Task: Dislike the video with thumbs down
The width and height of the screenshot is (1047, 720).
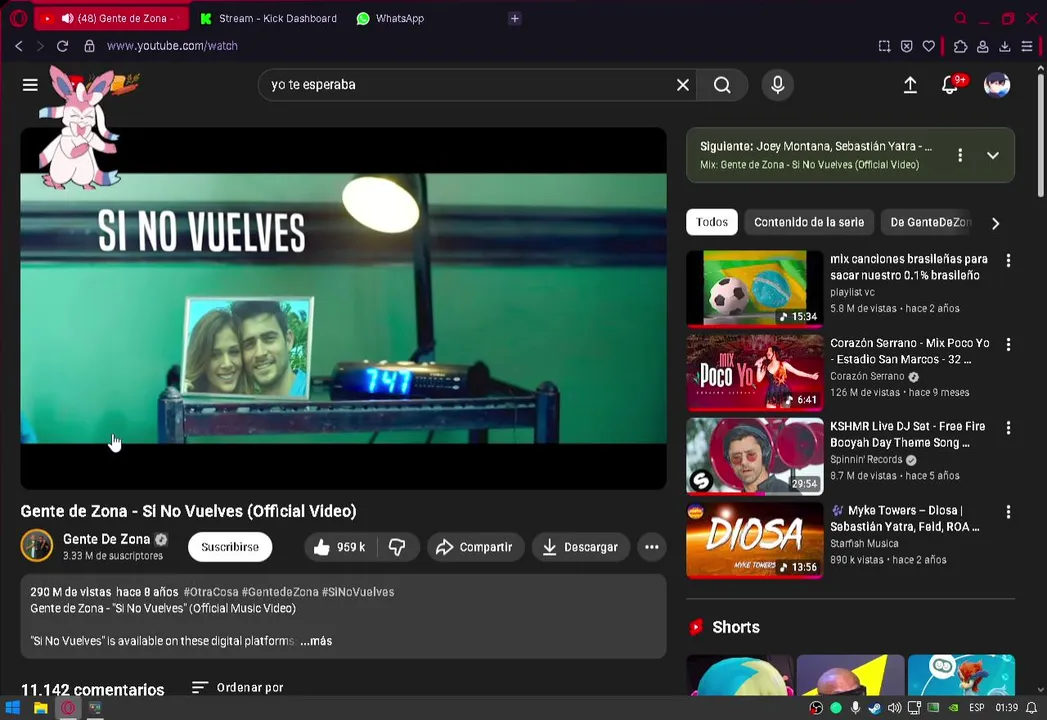Action: [397, 547]
